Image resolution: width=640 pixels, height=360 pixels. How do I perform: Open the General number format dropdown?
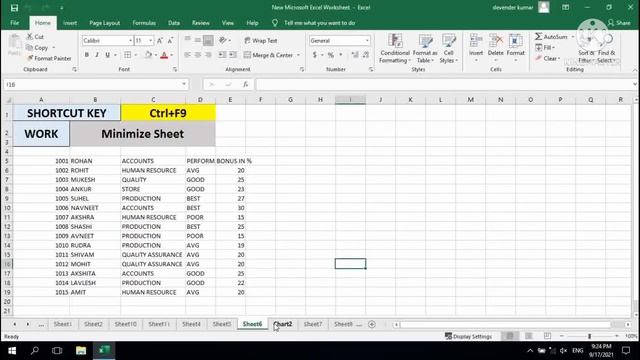pos(367,40)
